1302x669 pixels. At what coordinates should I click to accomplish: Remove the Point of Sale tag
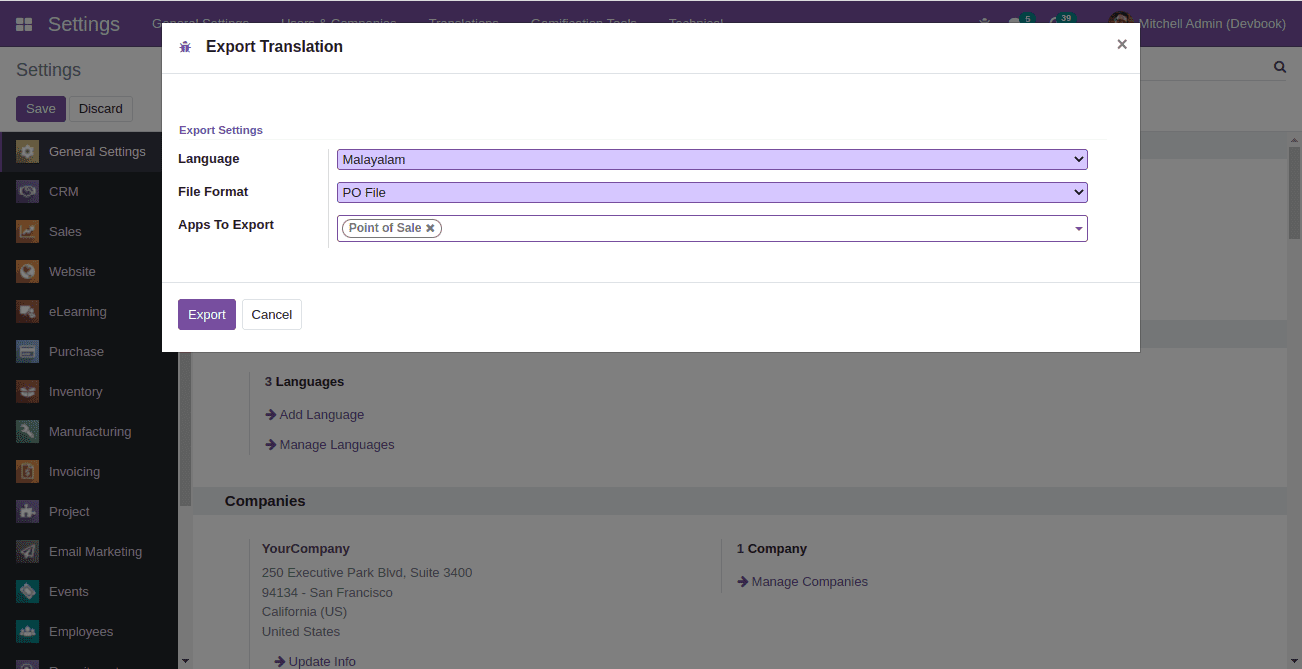point(430,228)
